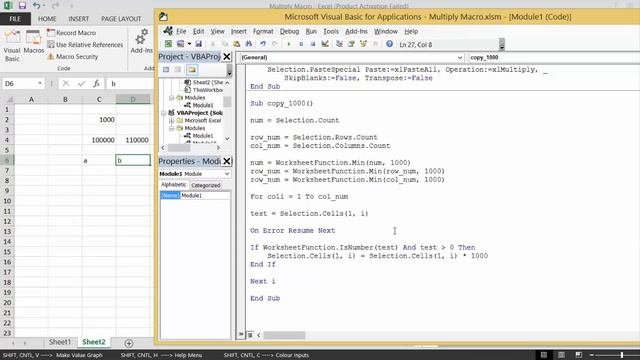Select ThisWorkbook in project tree
The height and width of the screenshot is (360, 640).
click(x=203, y=90)
